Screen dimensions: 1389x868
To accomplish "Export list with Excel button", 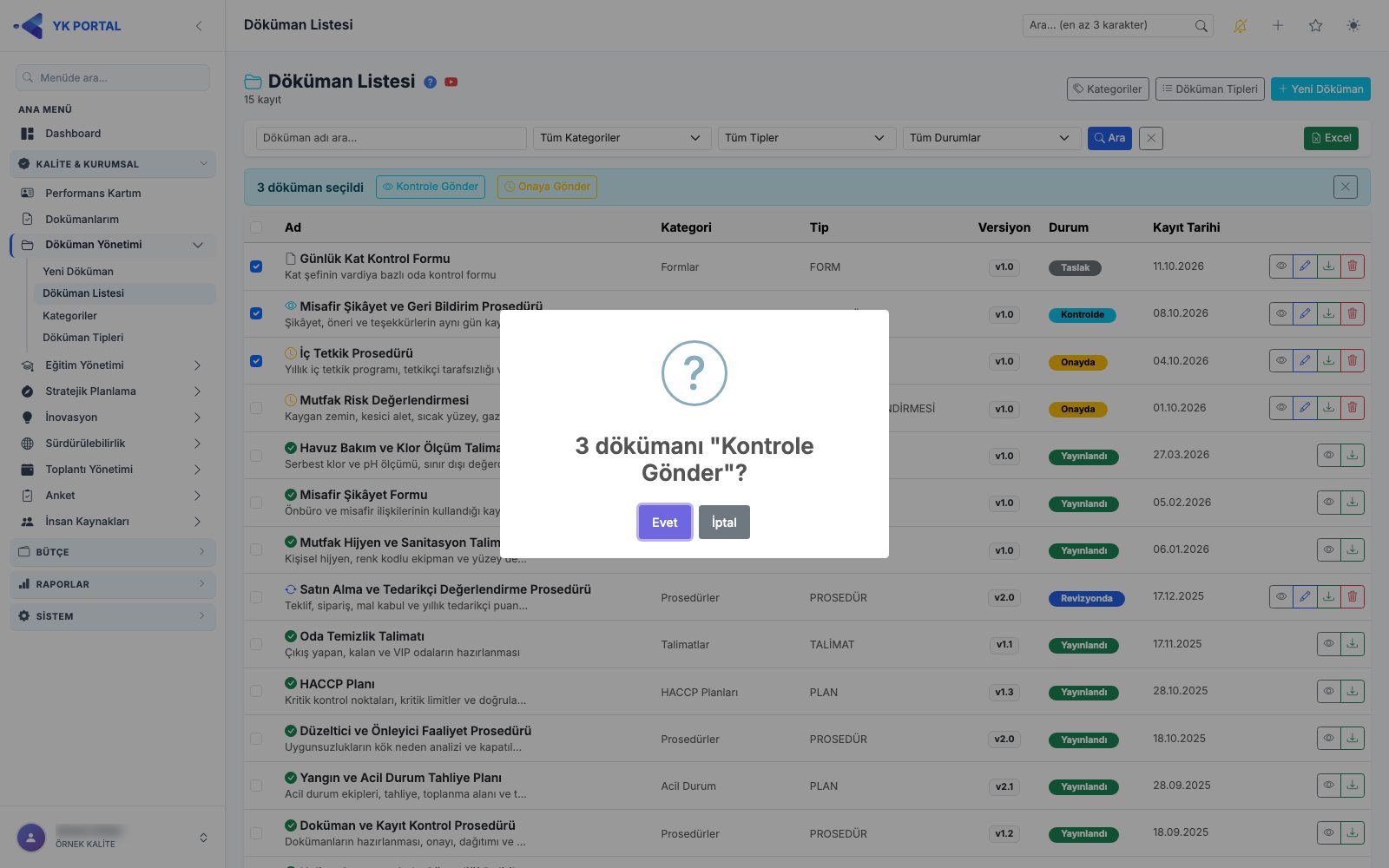I will pyautogui.click(x=1331, y=138).
